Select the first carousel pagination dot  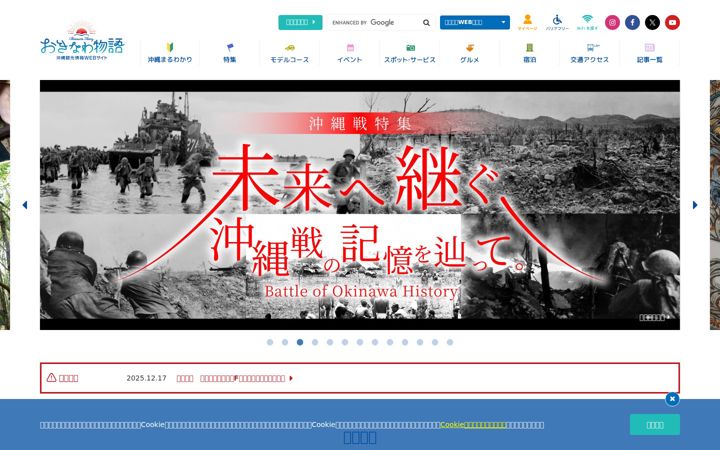point(270,342)
